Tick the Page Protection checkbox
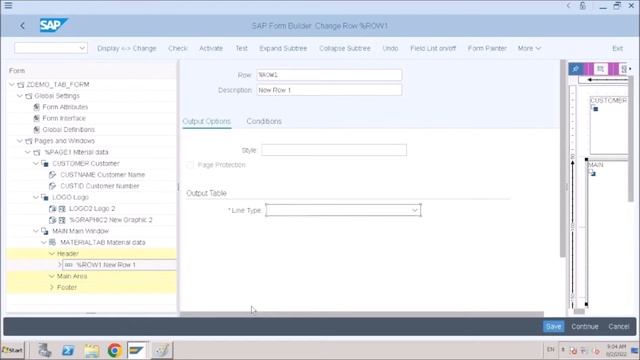The width and height of the screenshot is (640, 360). [190, 165]
